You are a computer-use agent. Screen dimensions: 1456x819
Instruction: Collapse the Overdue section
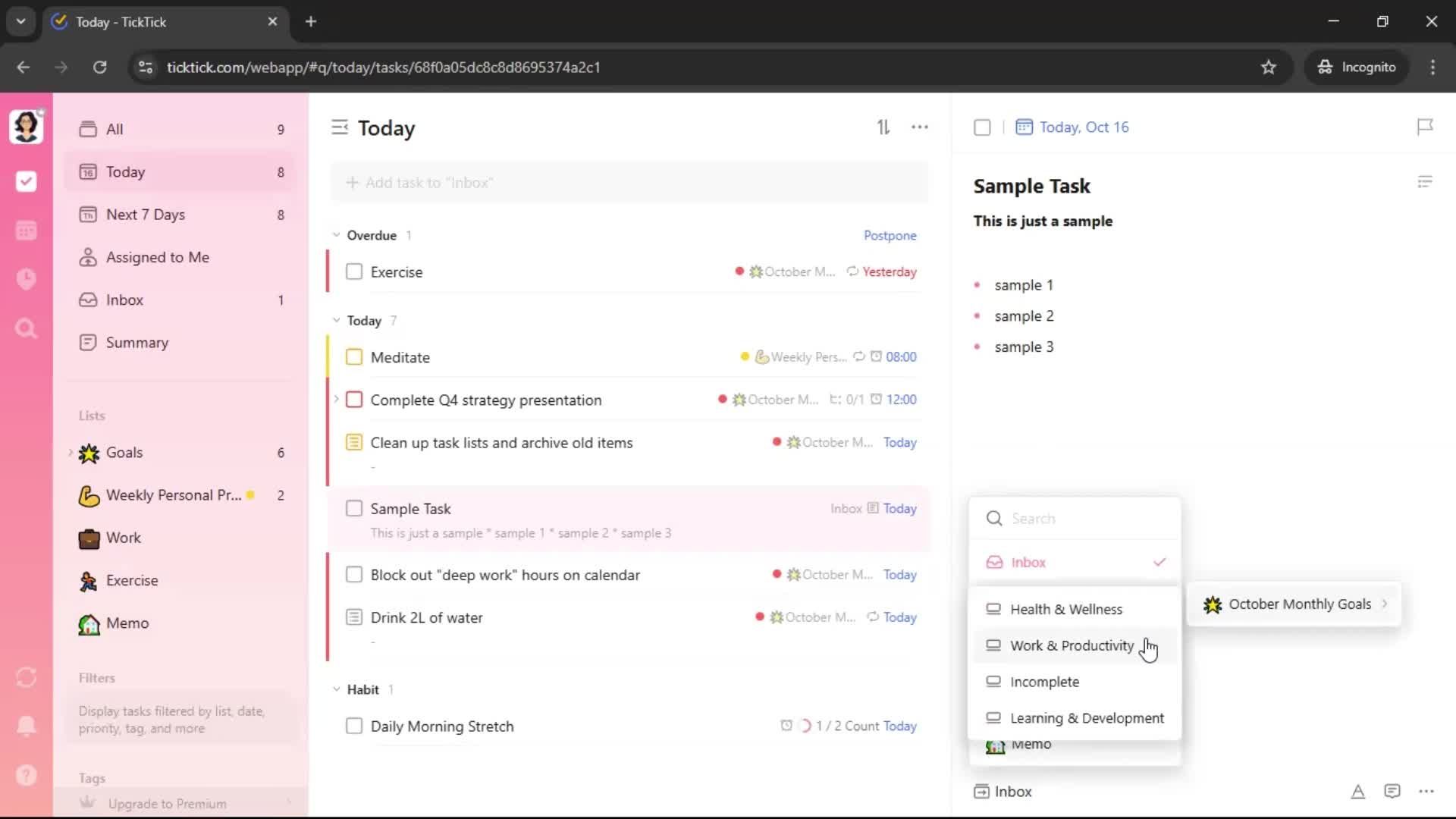[337, 235]
